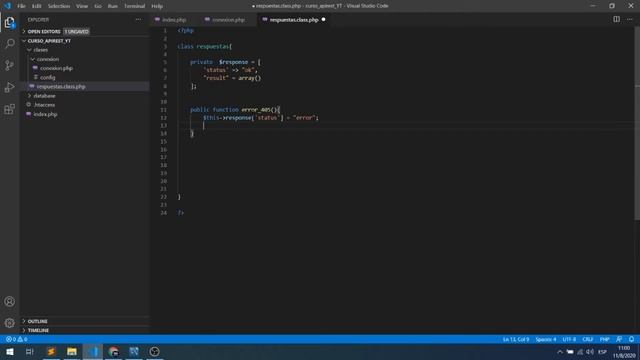Open editor More Actions ellipsis
This screenshot has width=640, height=360.
click(x=630, y=19)
